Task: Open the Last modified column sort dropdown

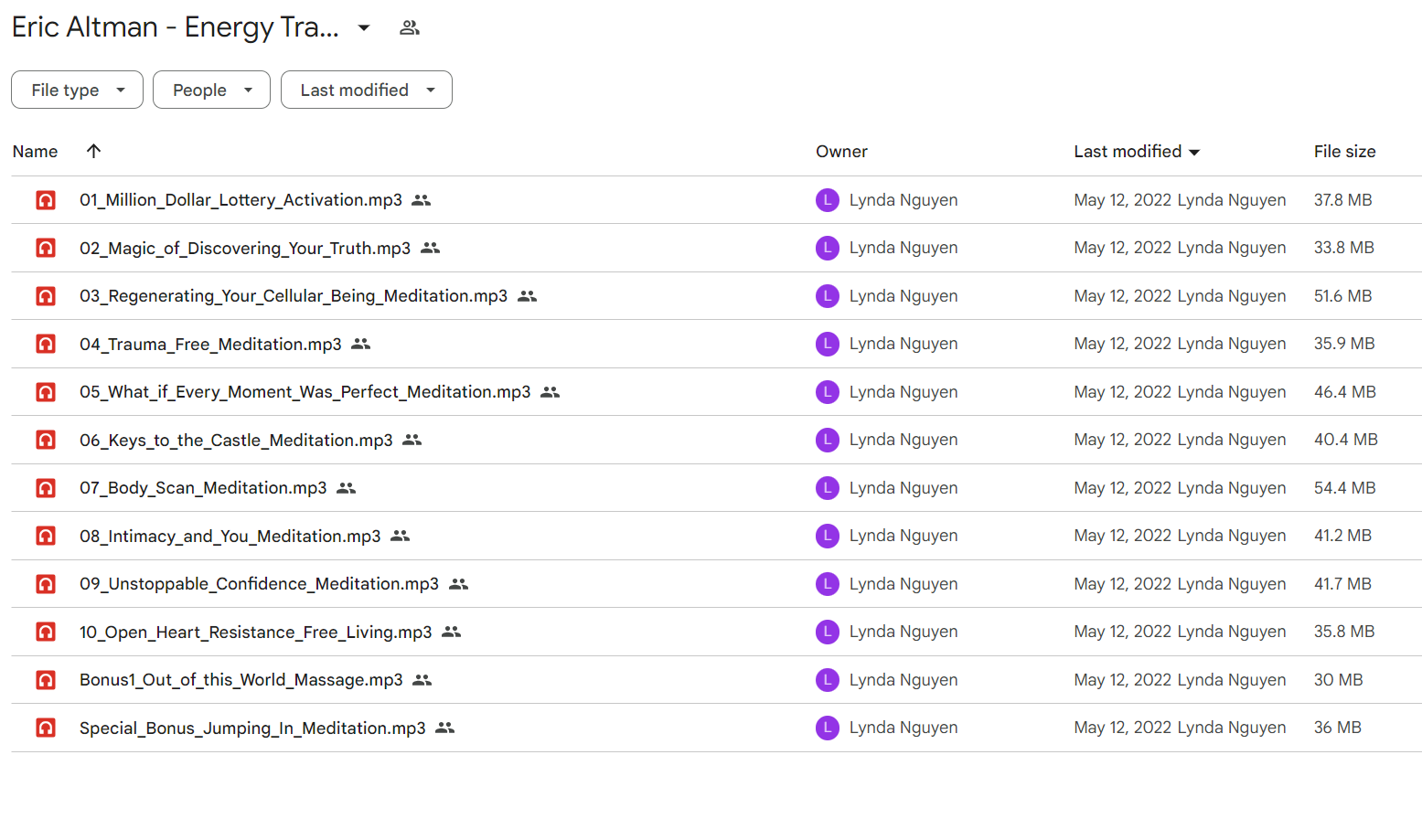Action: point(1194,153)
